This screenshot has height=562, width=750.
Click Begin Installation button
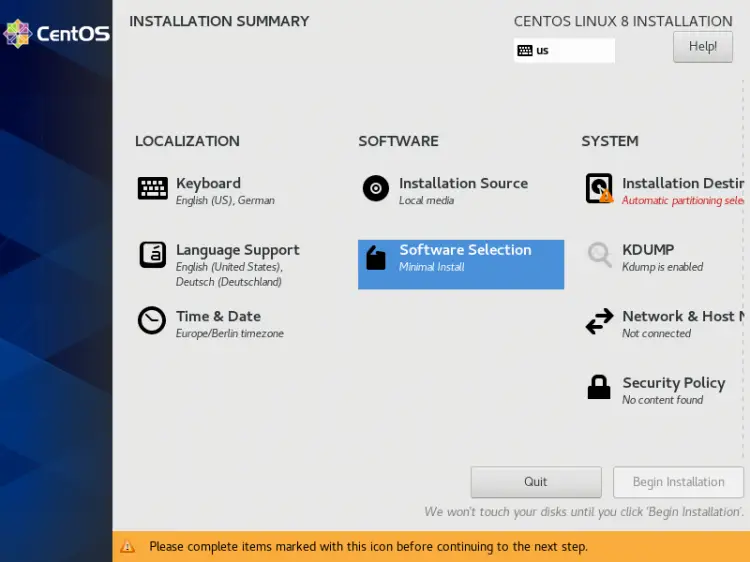pyautogui.click(x=678, y=482)
